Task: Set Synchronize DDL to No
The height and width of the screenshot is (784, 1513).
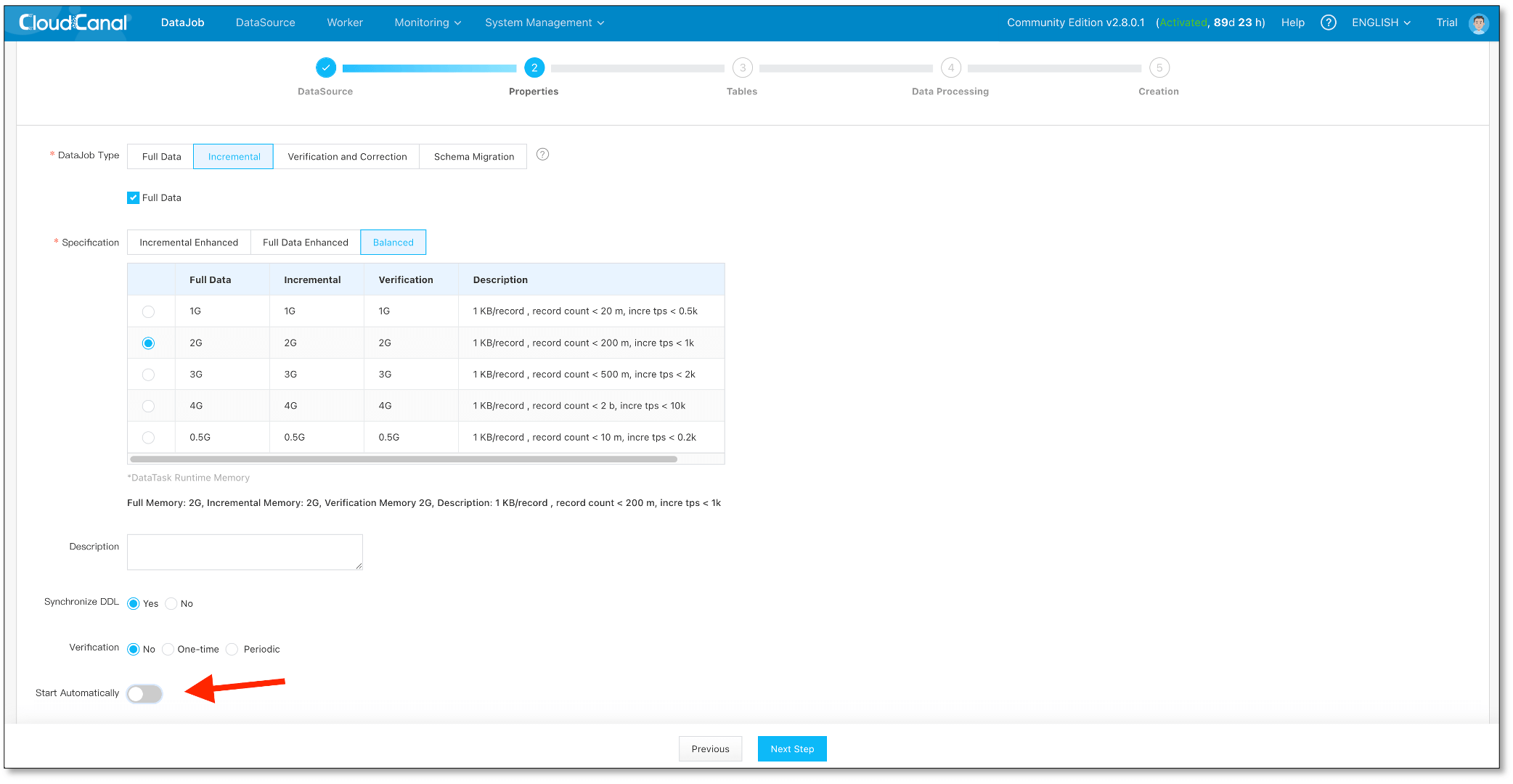Action: pyautogui.click(x=171, y=603)
